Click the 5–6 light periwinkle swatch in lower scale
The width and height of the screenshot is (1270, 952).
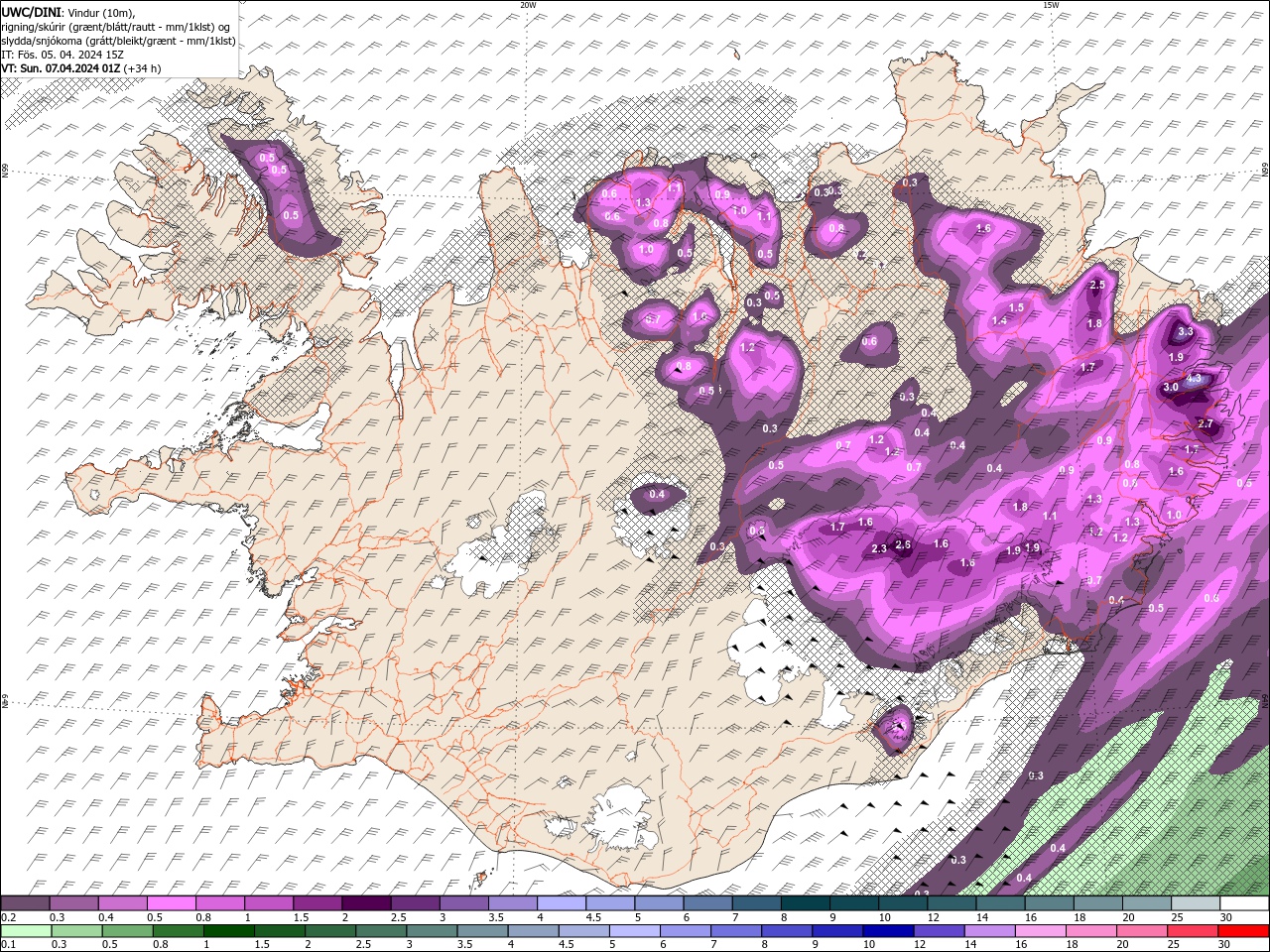point(633,931)
